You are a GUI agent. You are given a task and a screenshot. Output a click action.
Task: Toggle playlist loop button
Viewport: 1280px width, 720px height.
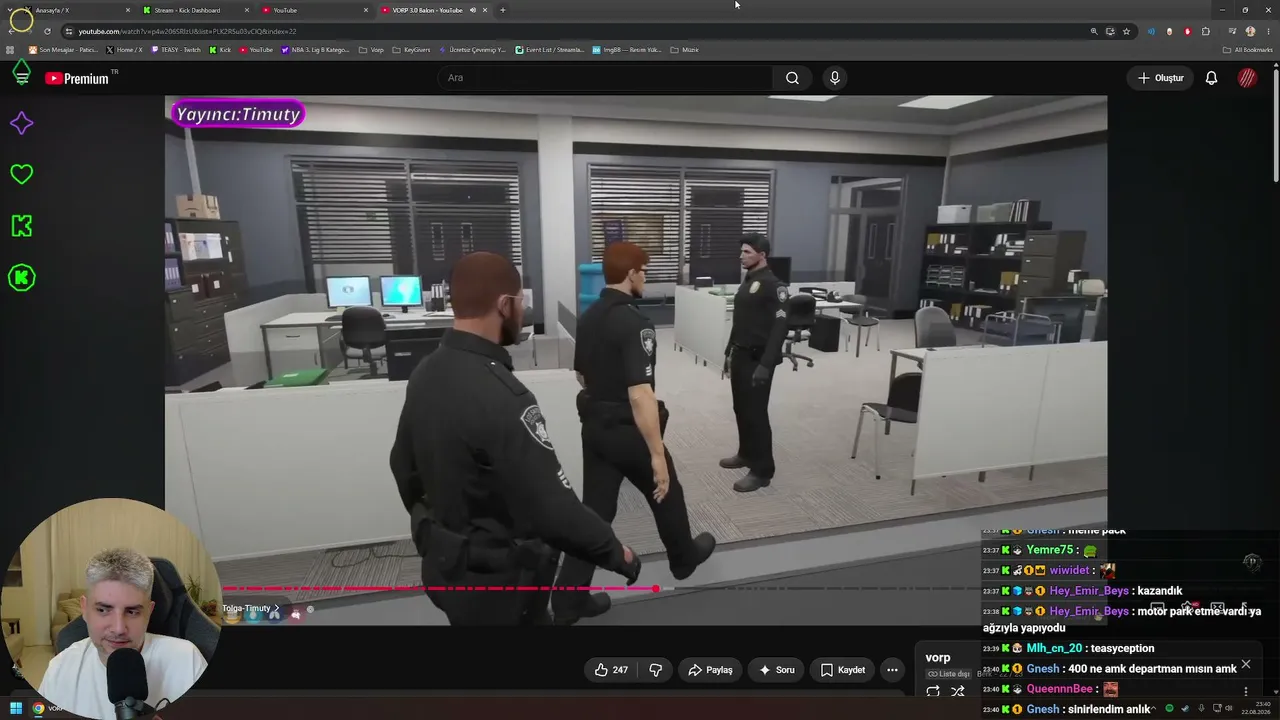point(933,691)
